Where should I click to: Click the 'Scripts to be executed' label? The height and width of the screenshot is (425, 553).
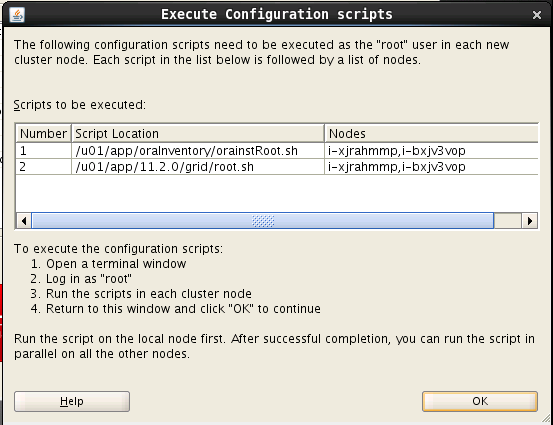click(x=80, y=105)
